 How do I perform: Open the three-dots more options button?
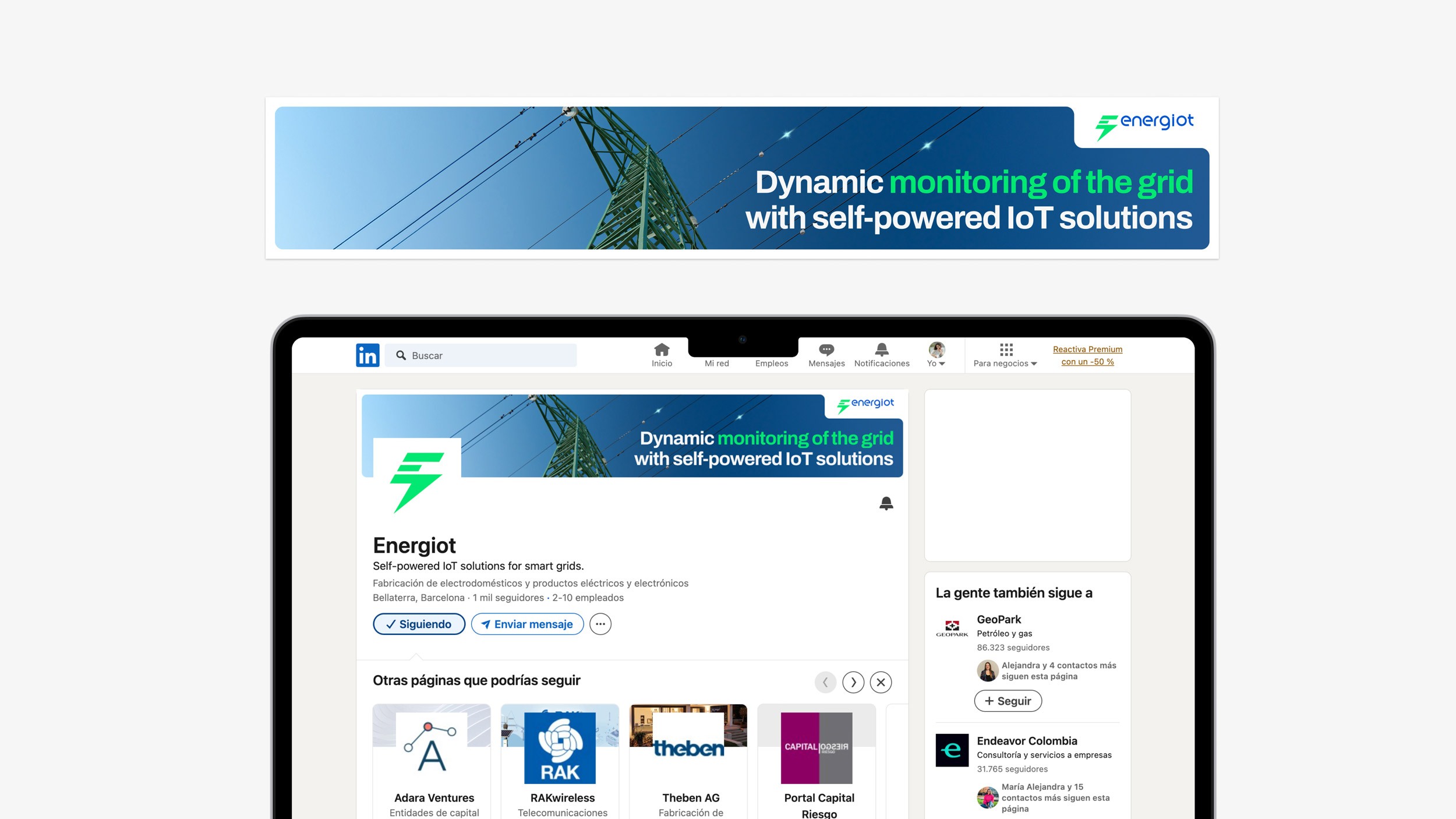coord(600,624)
